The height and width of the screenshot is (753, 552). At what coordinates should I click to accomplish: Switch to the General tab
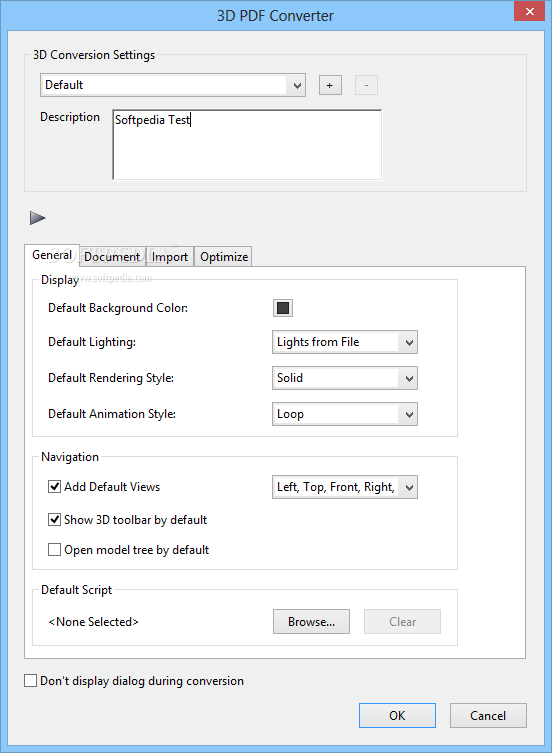(52, 255)
